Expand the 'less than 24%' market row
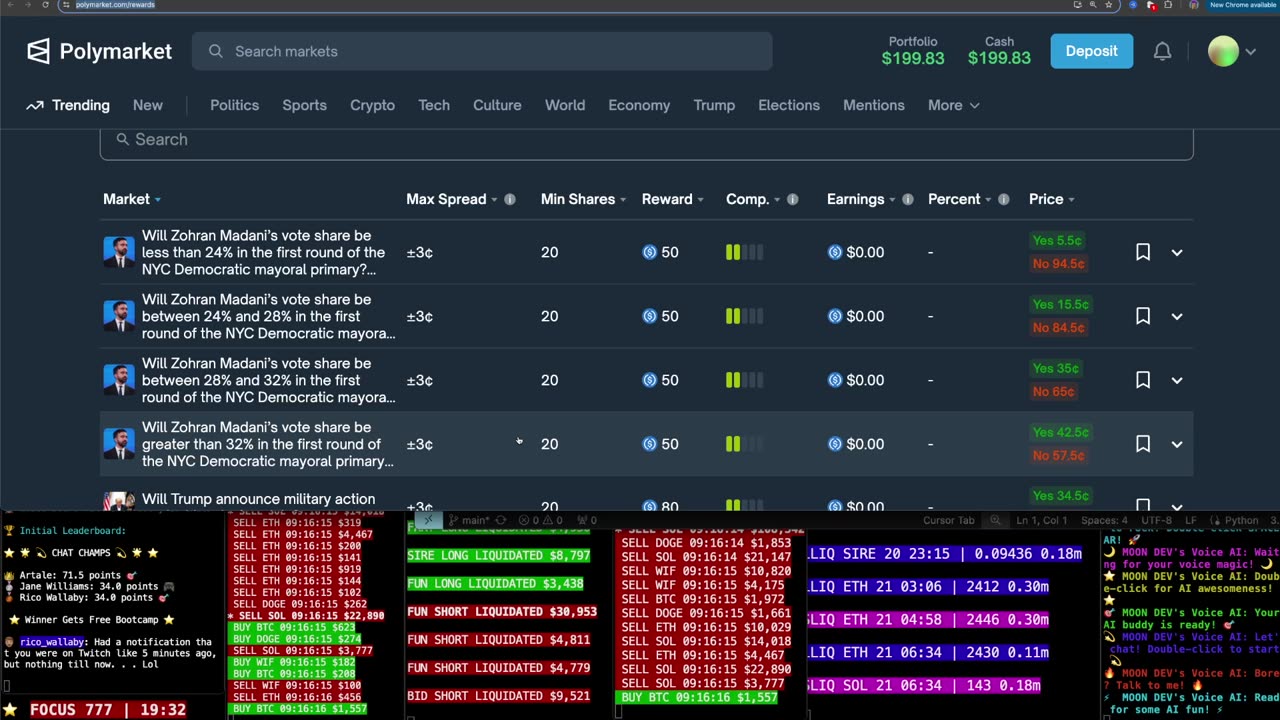 tap(1177, 253)
